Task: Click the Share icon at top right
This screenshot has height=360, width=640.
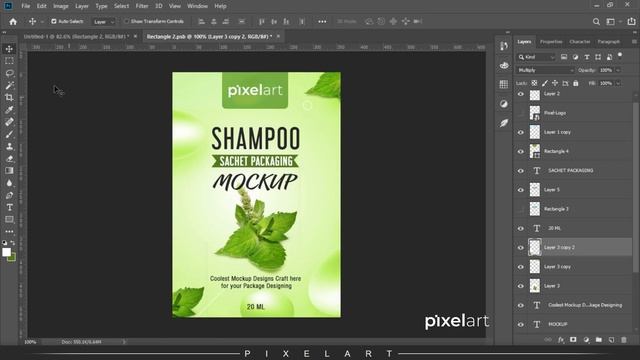Action: click(631, 22)
